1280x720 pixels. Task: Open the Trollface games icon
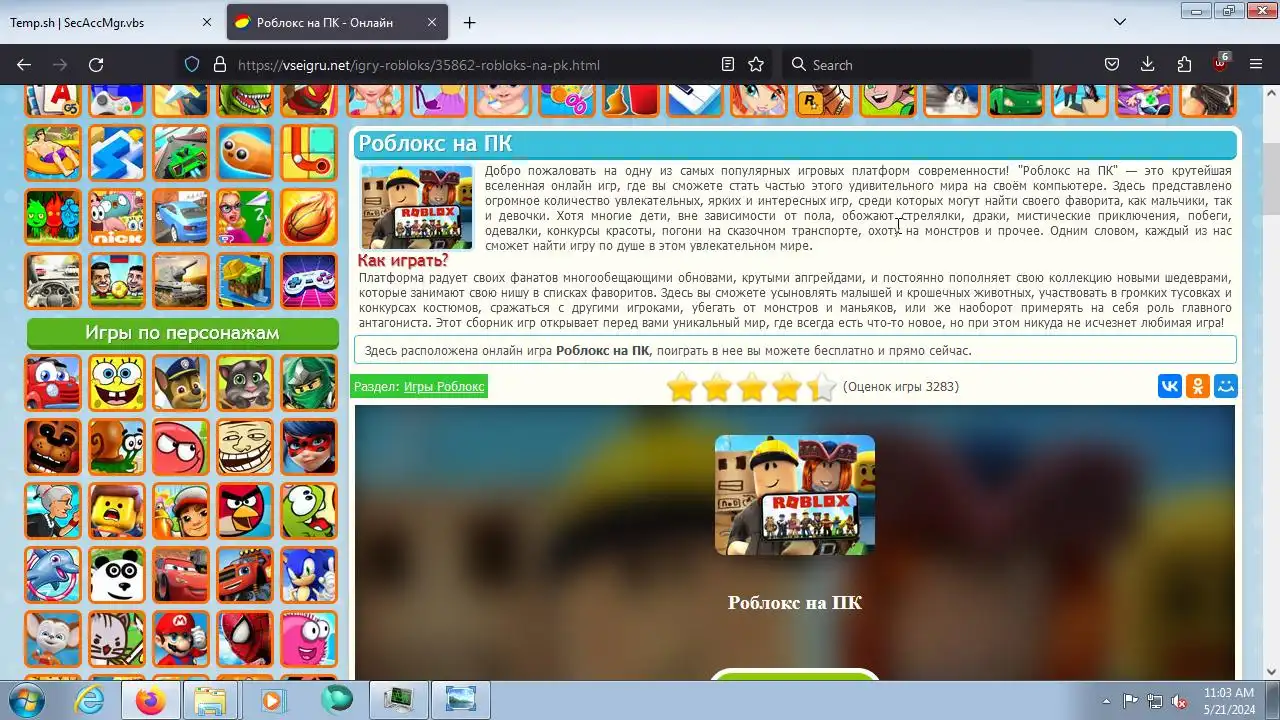tap(245, 447)
